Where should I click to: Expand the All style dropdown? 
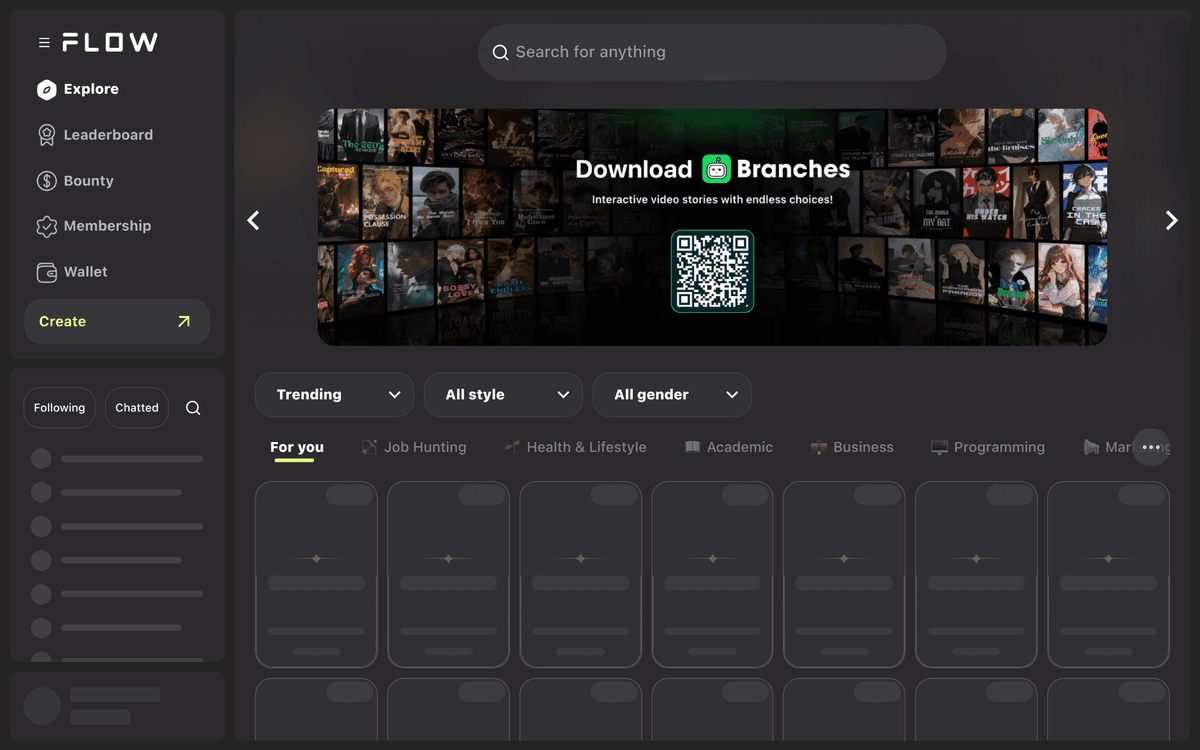[503, 394]
